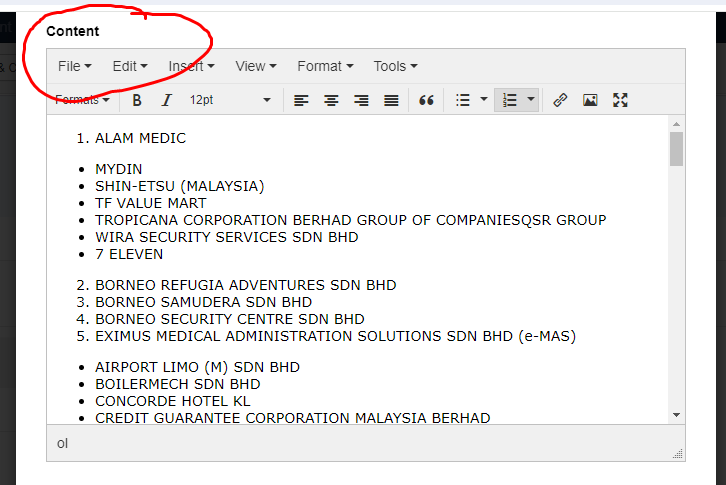Align text right
This screenshot has width=726, height=485.
tap(361, 100)
